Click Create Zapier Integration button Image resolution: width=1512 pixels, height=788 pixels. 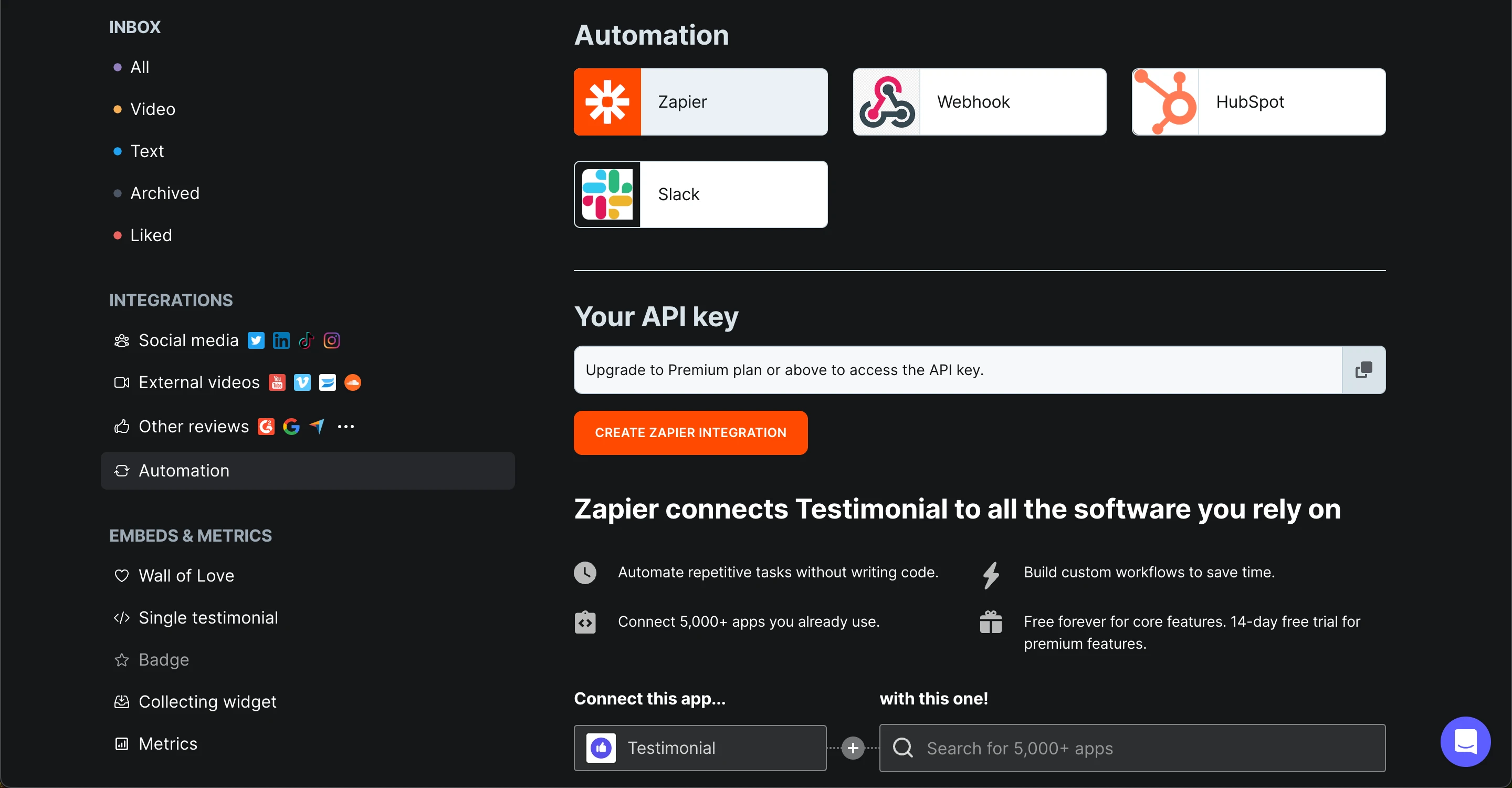(690, 433)
